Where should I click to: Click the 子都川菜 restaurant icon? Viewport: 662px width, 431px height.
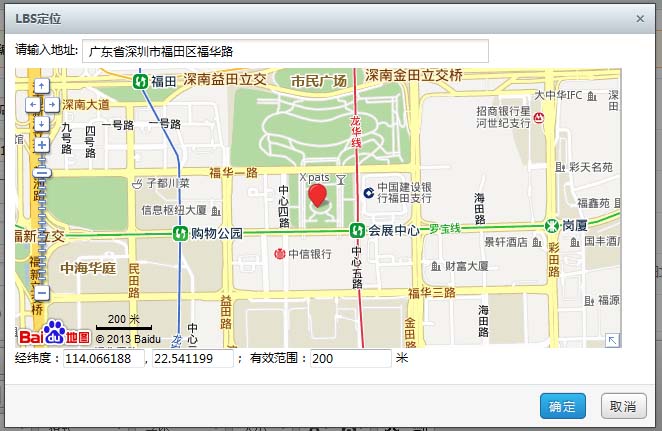138,184
